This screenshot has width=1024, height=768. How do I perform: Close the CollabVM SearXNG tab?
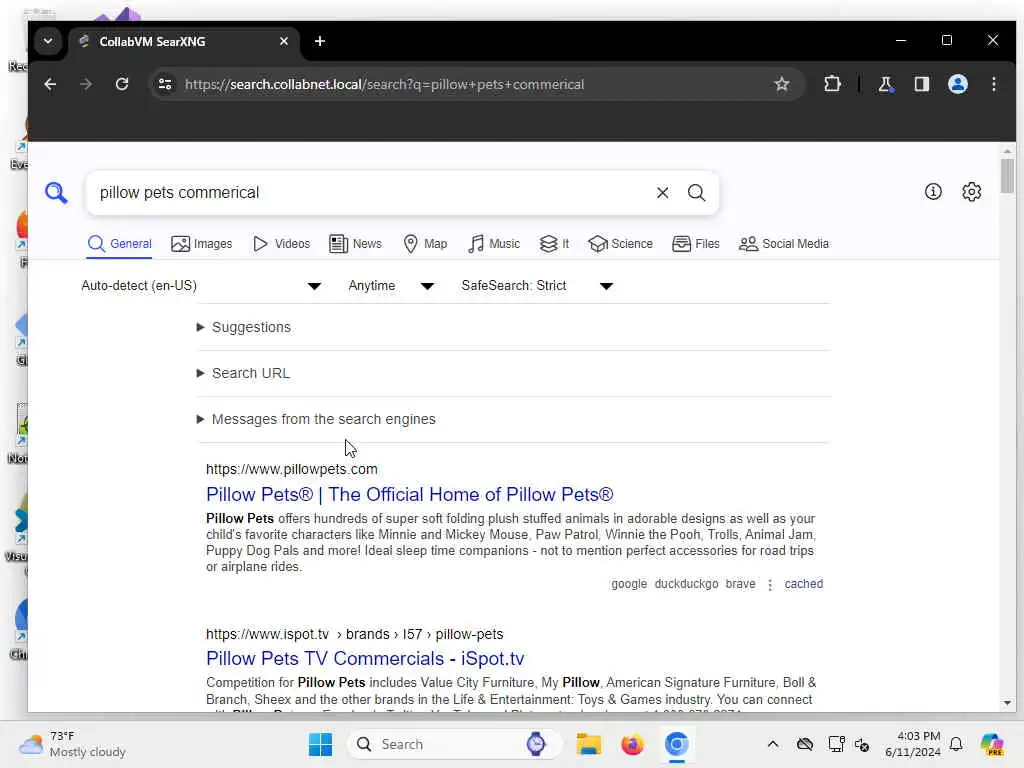pyautogui.click(x=283, y=41)
